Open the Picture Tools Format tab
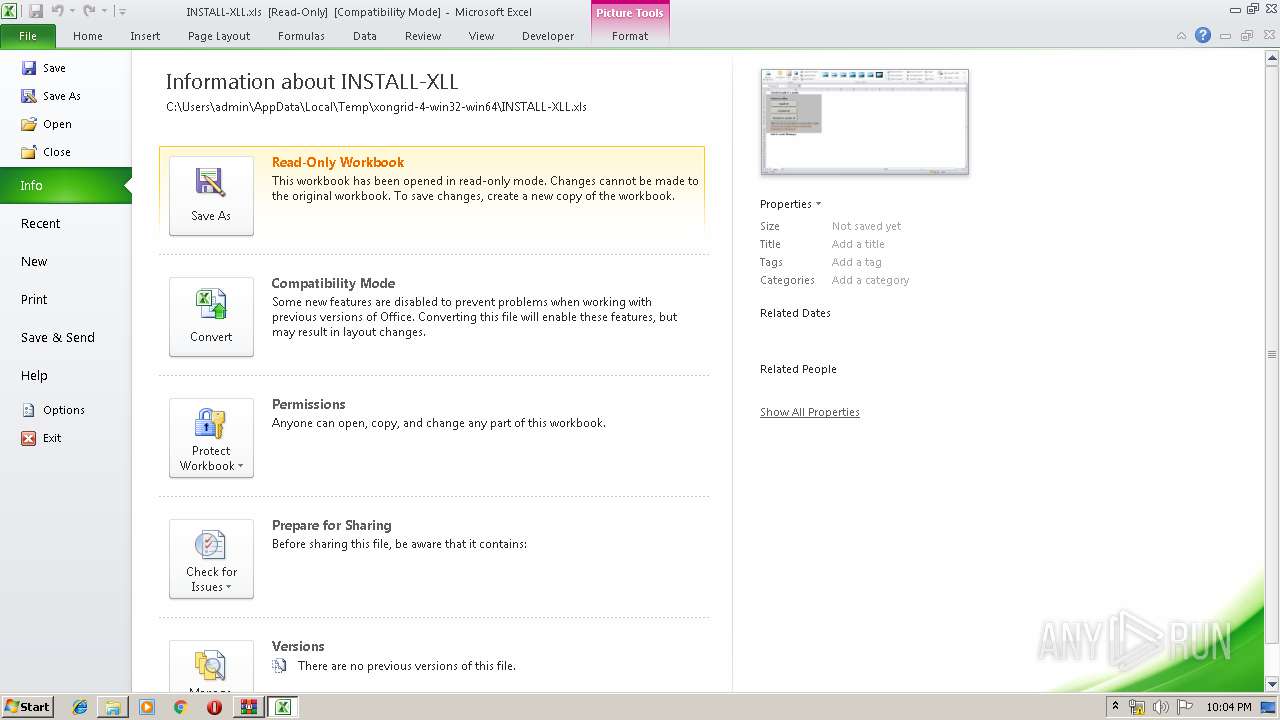The height and width of the screenshot is (720, 1280). [630, 36]
